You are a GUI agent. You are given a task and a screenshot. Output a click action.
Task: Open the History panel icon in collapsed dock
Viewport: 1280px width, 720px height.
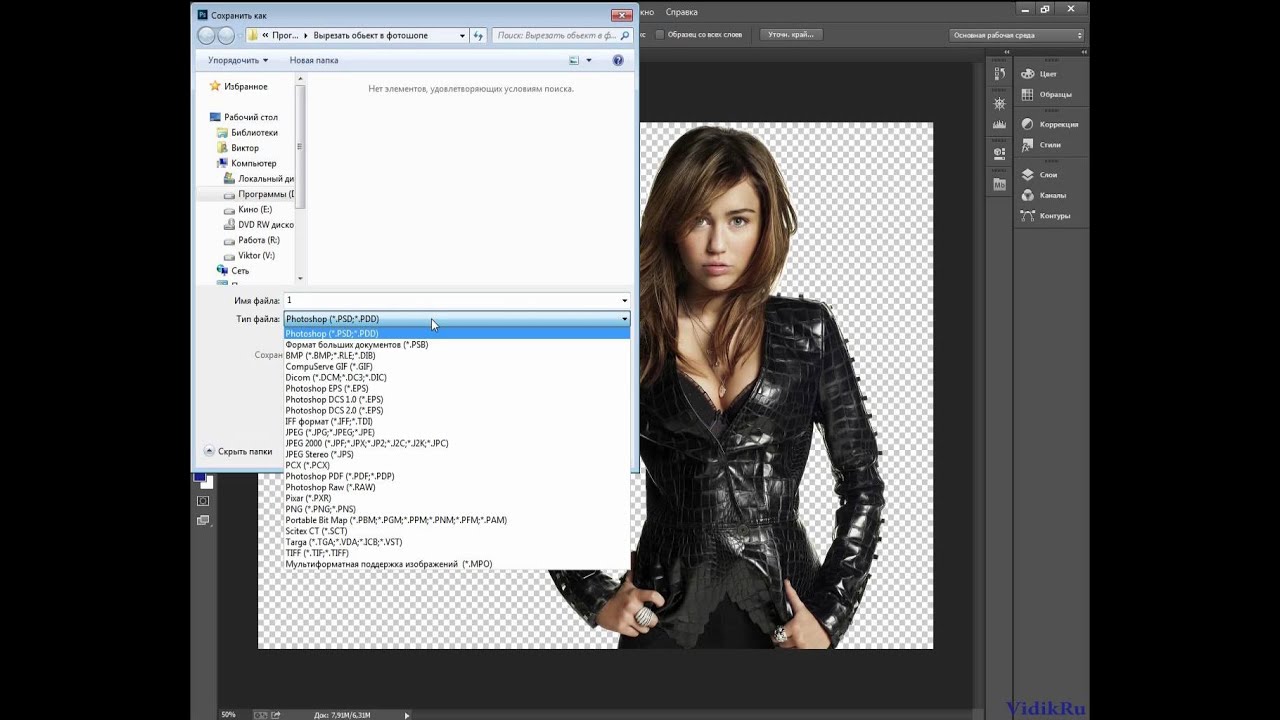pyautogui.click(x=999, y=74)
